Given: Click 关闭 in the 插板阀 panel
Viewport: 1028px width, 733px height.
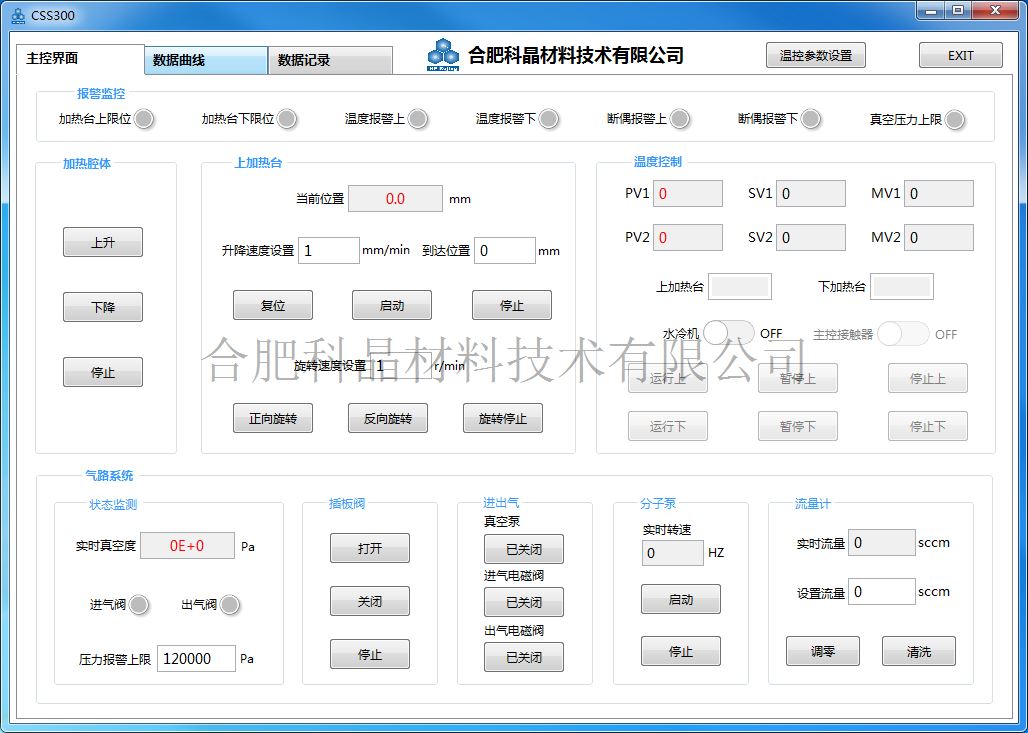Looking at the screenshot, I should [370, 601].
